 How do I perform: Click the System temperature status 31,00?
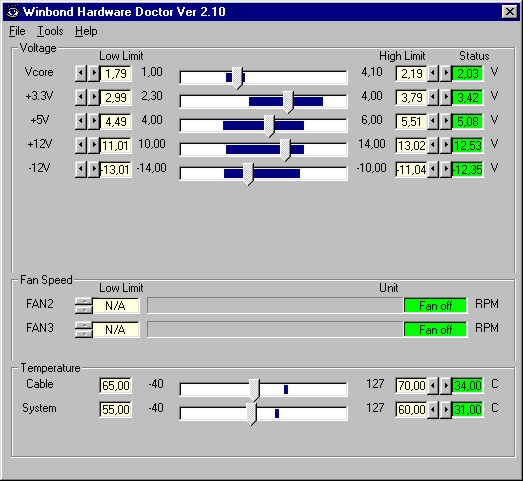[x=468, y=410]
